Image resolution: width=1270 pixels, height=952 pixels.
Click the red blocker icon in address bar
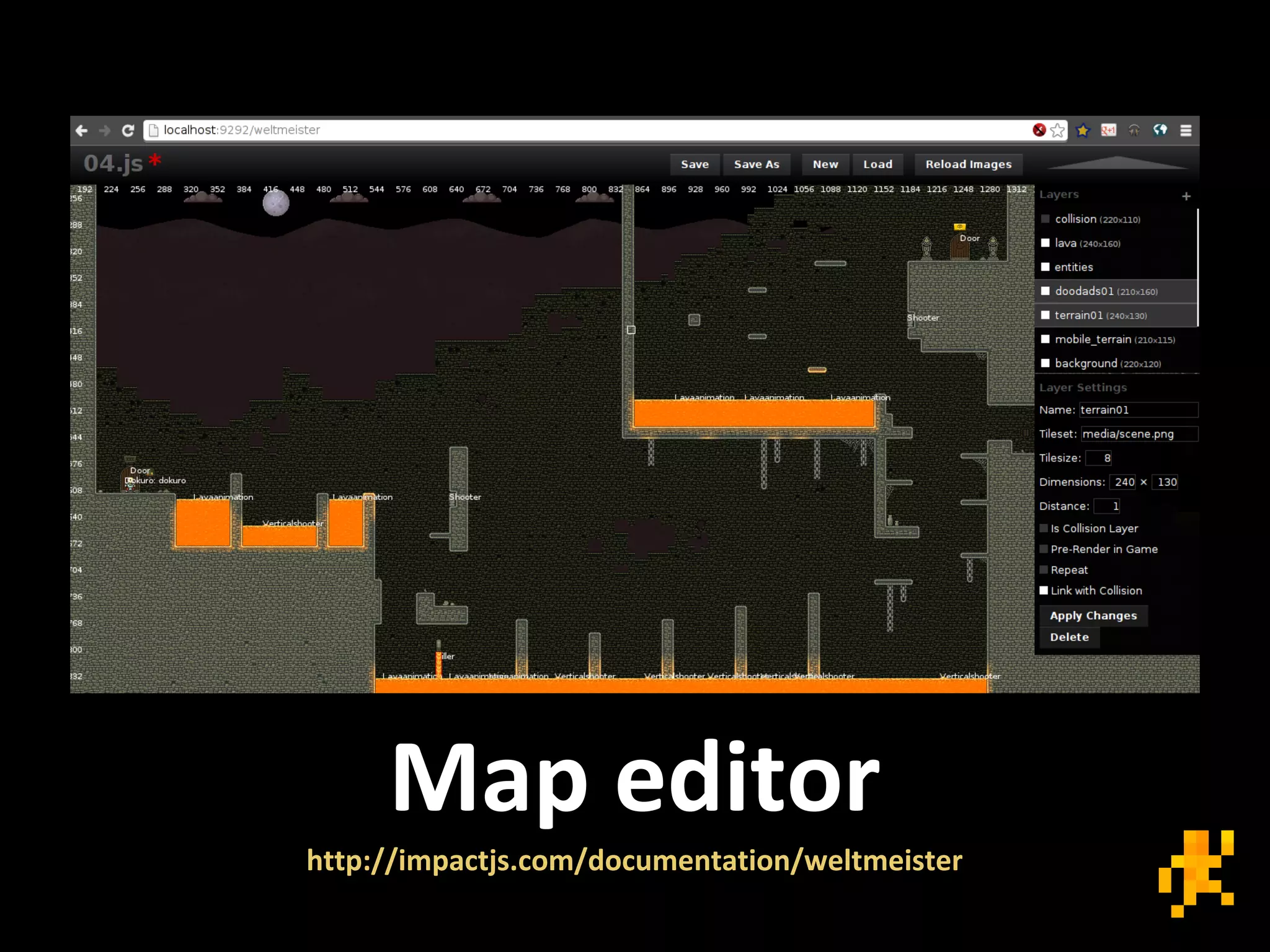1039,130
